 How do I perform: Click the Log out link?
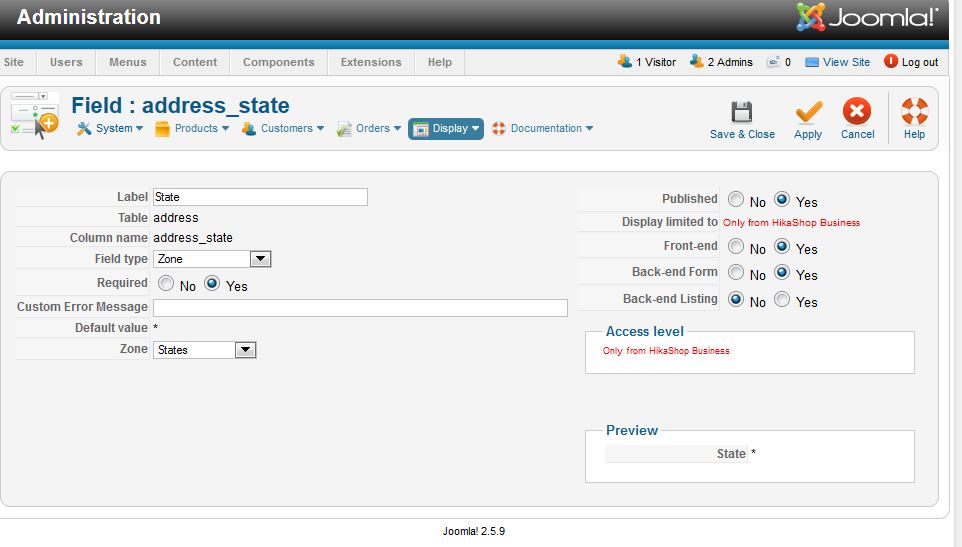920,62
